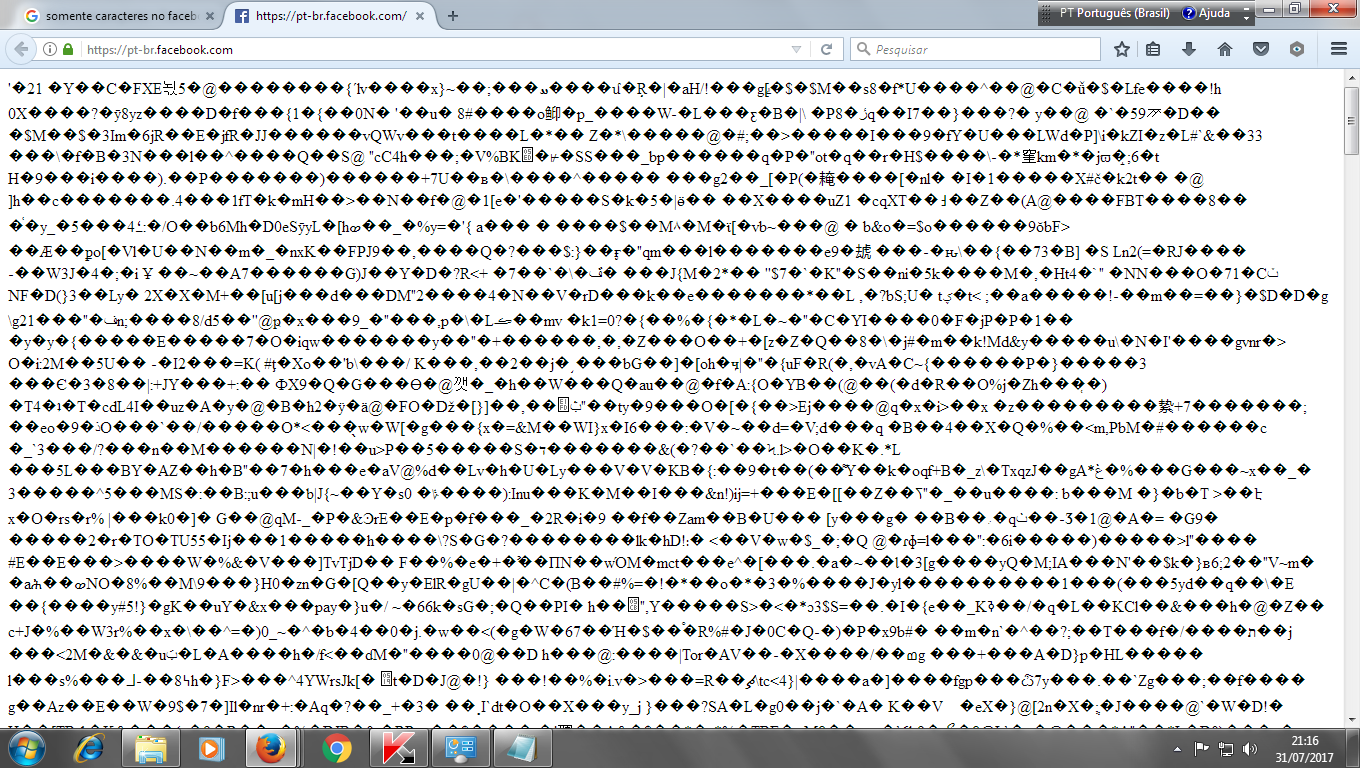Launch Google Chrome from taskbar
This screenshot has height=768, width=1360.
click(x=335, y=748)
